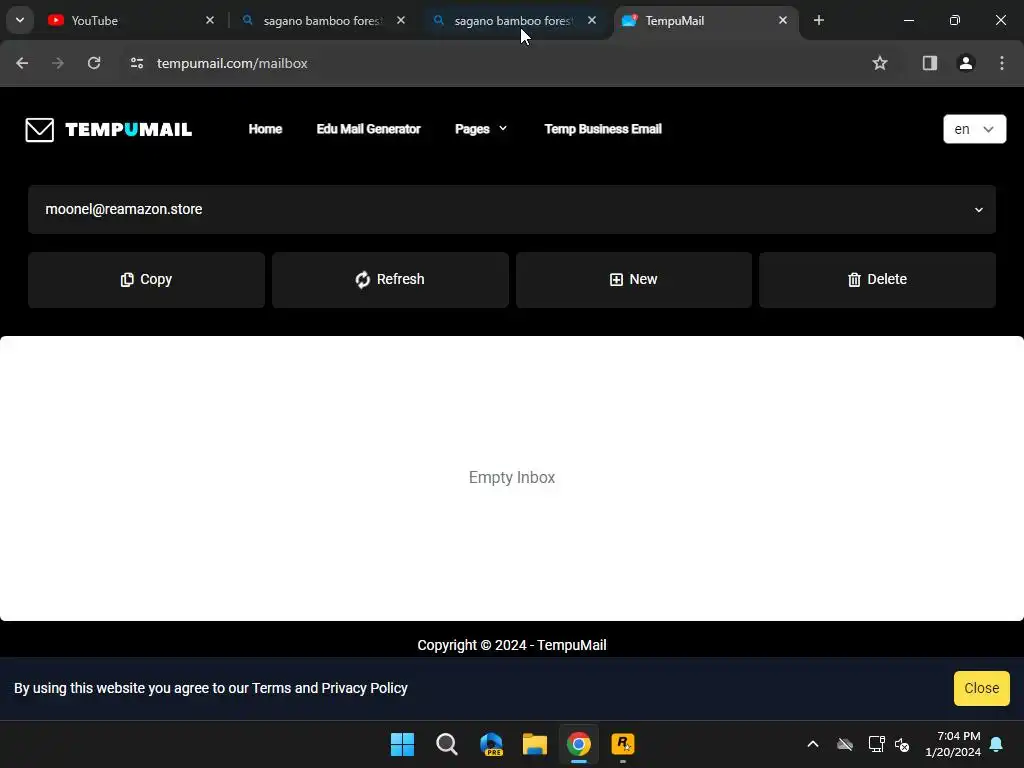Viewport: 1024px width, 768px height.
Task: Click the muted volume tray icon
Action: pyautogui.click(x=902, y=744)
